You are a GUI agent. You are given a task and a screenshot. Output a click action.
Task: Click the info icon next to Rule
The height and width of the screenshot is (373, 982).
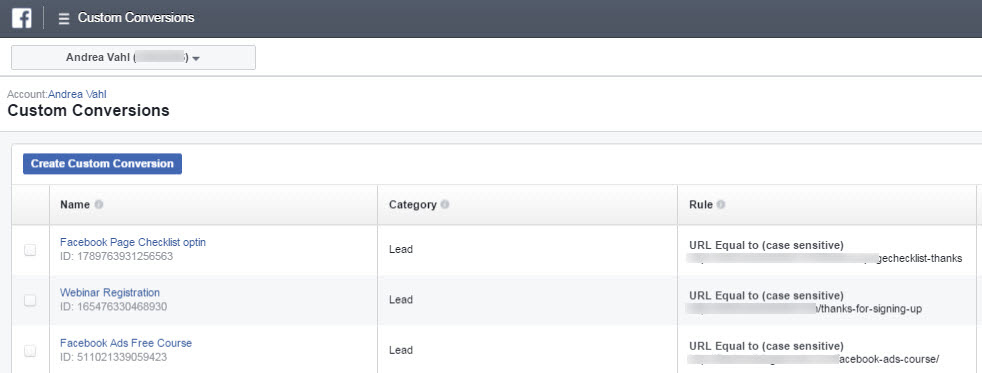pyautogui.click(x=721, y=205)
